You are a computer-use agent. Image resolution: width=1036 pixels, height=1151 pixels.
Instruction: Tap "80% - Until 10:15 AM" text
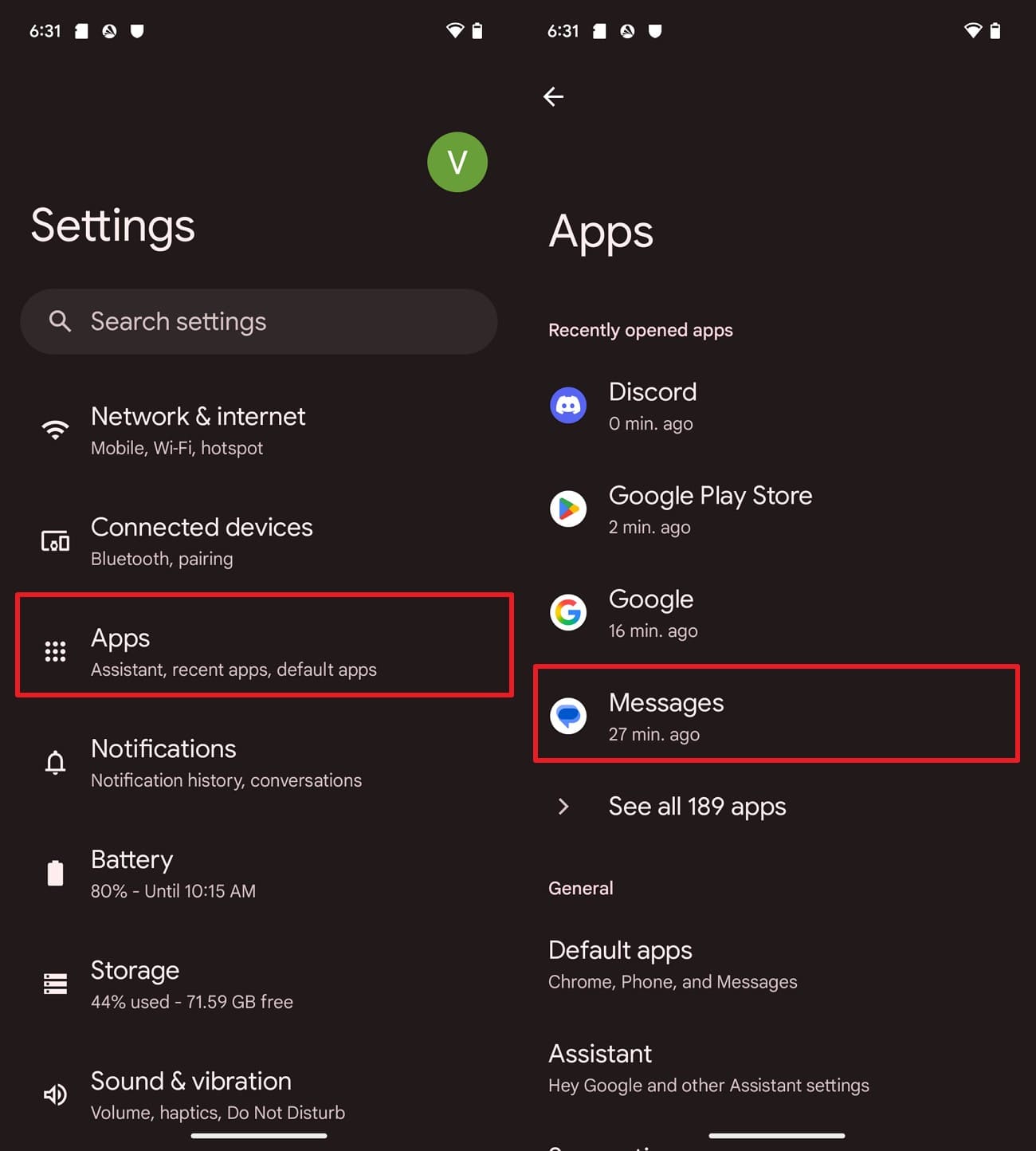pyautogui.click(x=173, y=891)
